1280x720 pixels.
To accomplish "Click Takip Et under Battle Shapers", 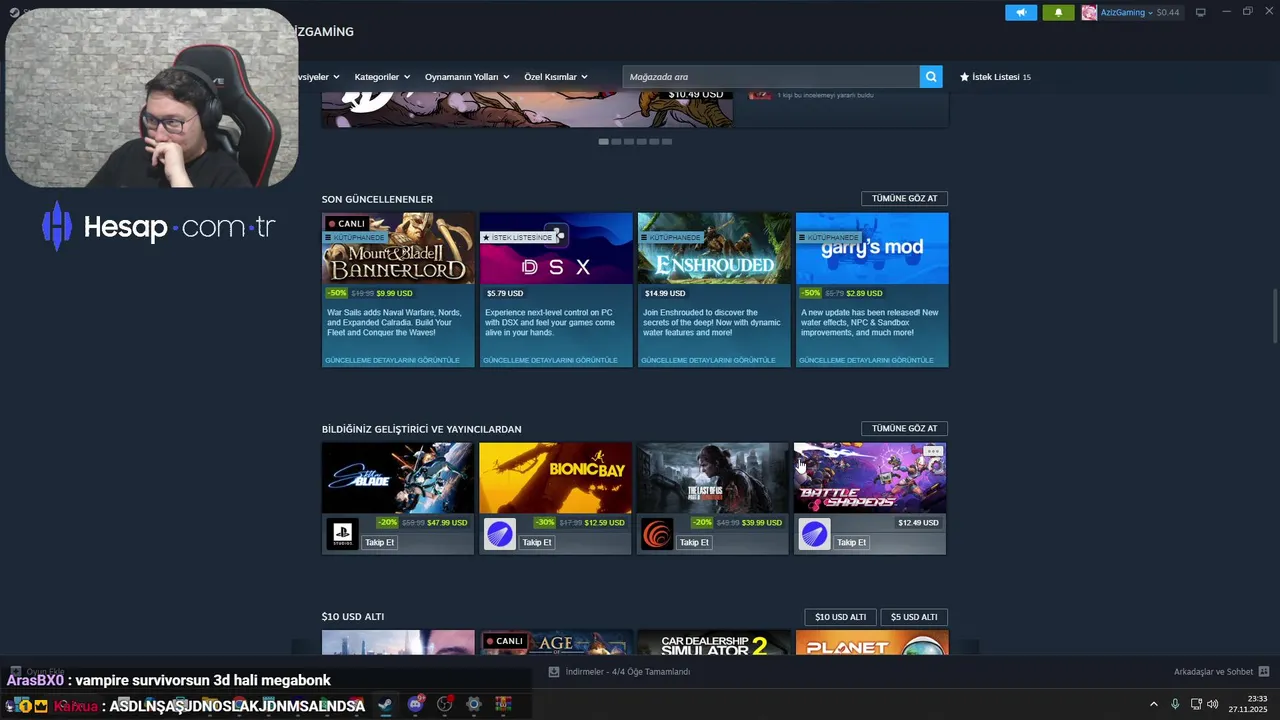I will 851,543.
